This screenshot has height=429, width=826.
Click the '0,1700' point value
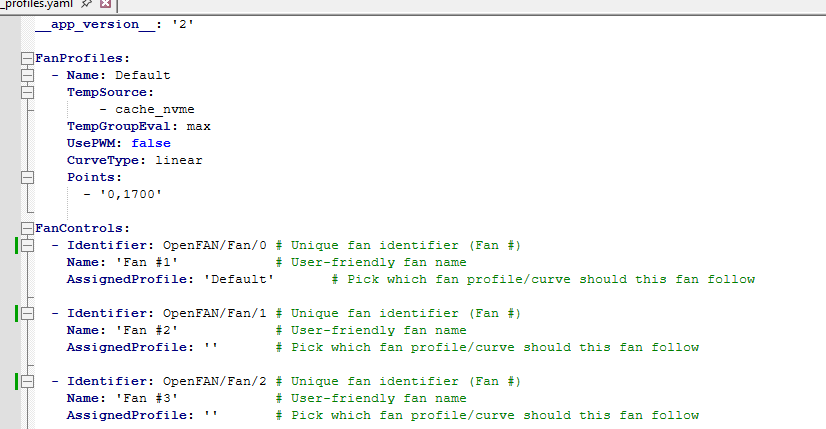coord(131,194)
